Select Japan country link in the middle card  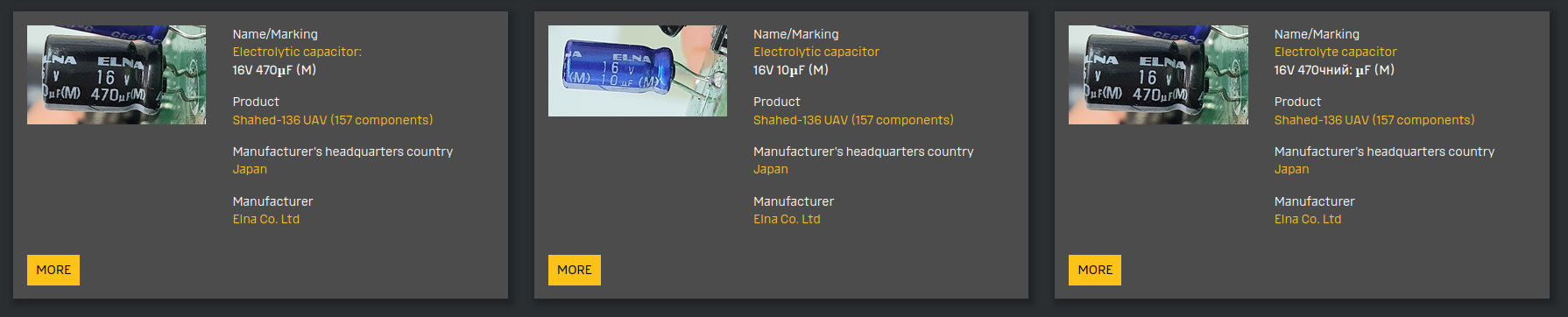(x=771, y=169)
